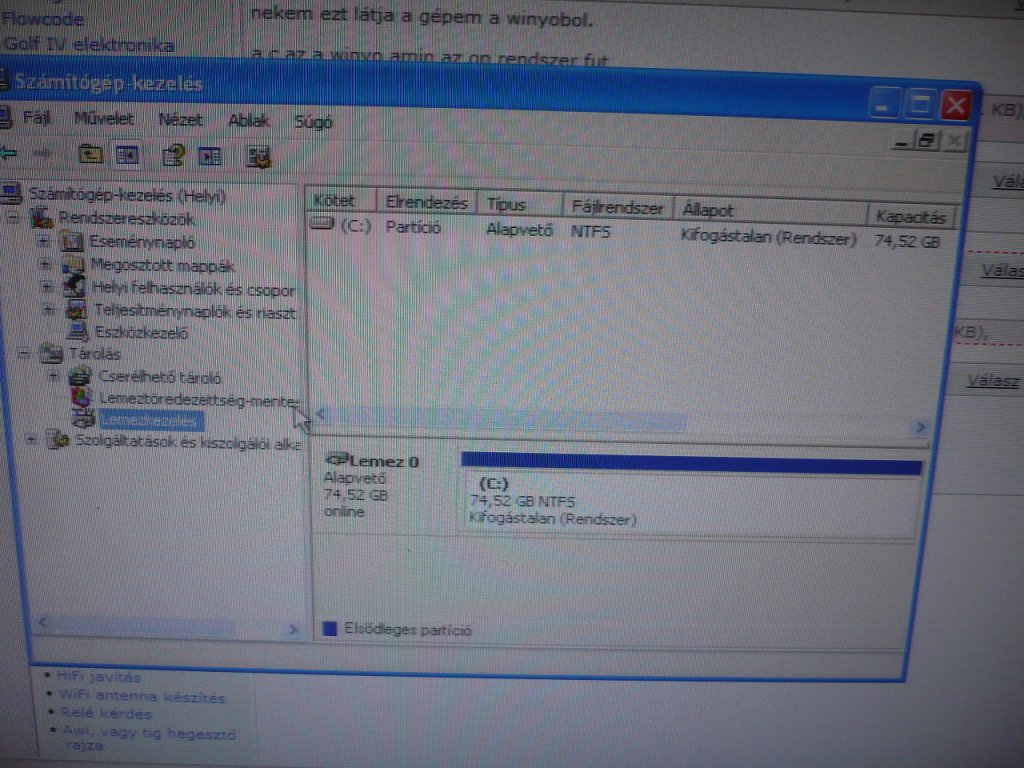
Task: Expand the Megosztott mappák node
Action: click(x=45, y=264)
